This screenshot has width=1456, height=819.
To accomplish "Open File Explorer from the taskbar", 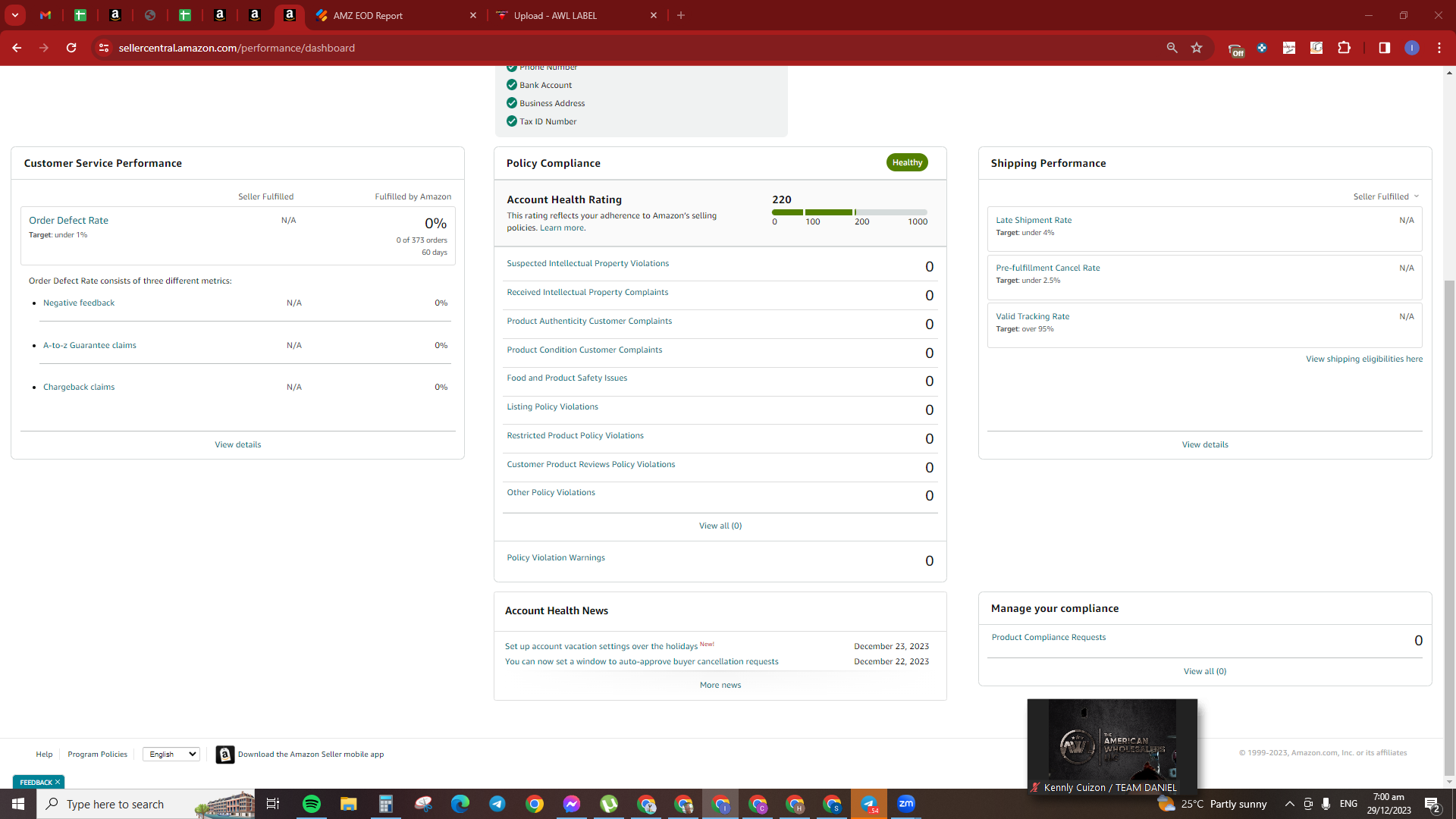I will [348, 804].
